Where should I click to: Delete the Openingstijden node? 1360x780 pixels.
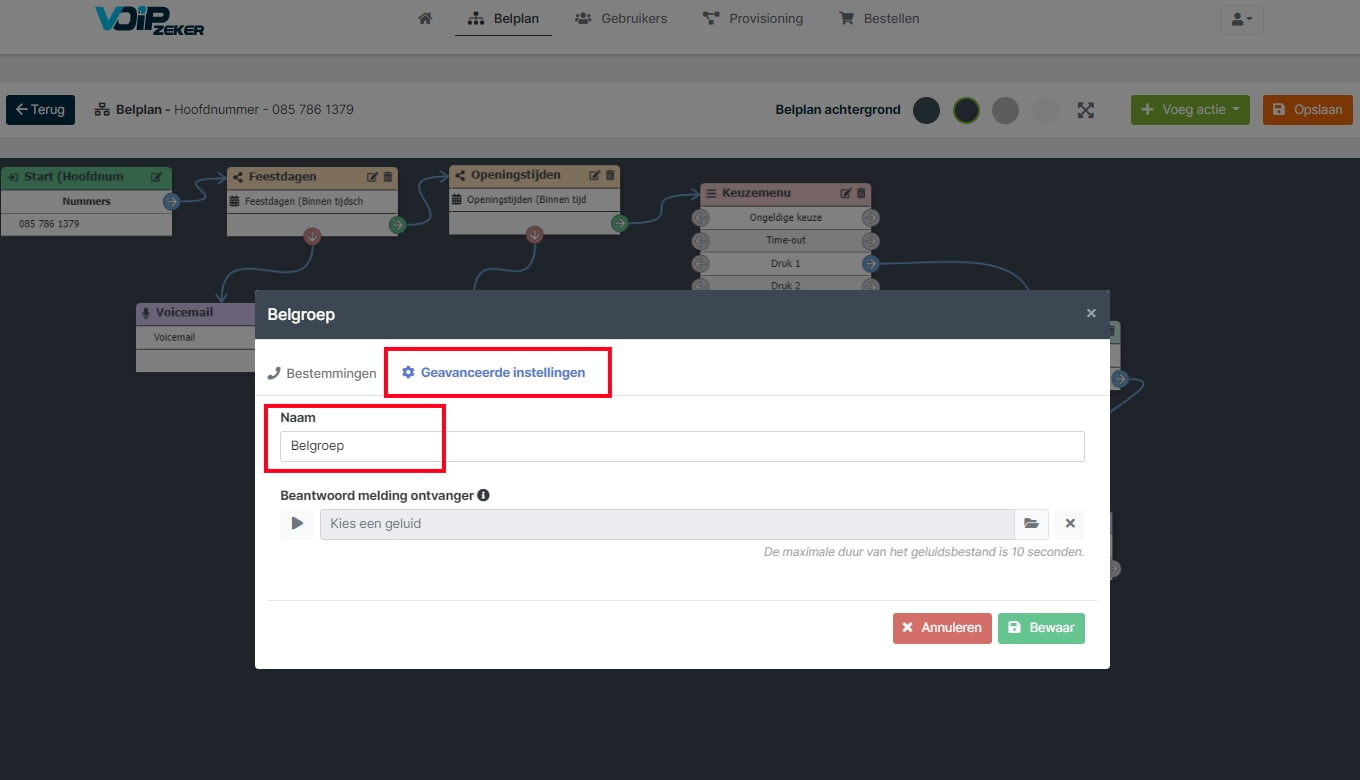click(610, 175)
